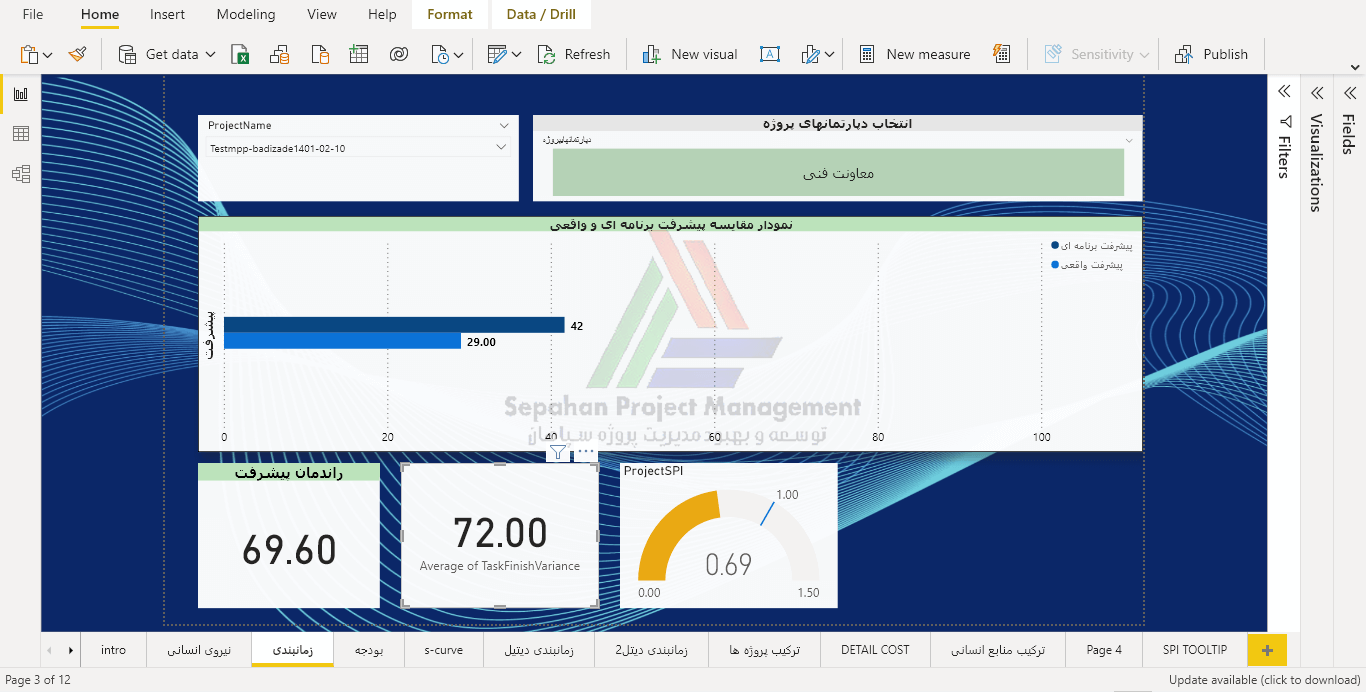Viewport: 1366px width, 692px height.
Task: Click the Enter data table icon
Action: click(358, 54)
